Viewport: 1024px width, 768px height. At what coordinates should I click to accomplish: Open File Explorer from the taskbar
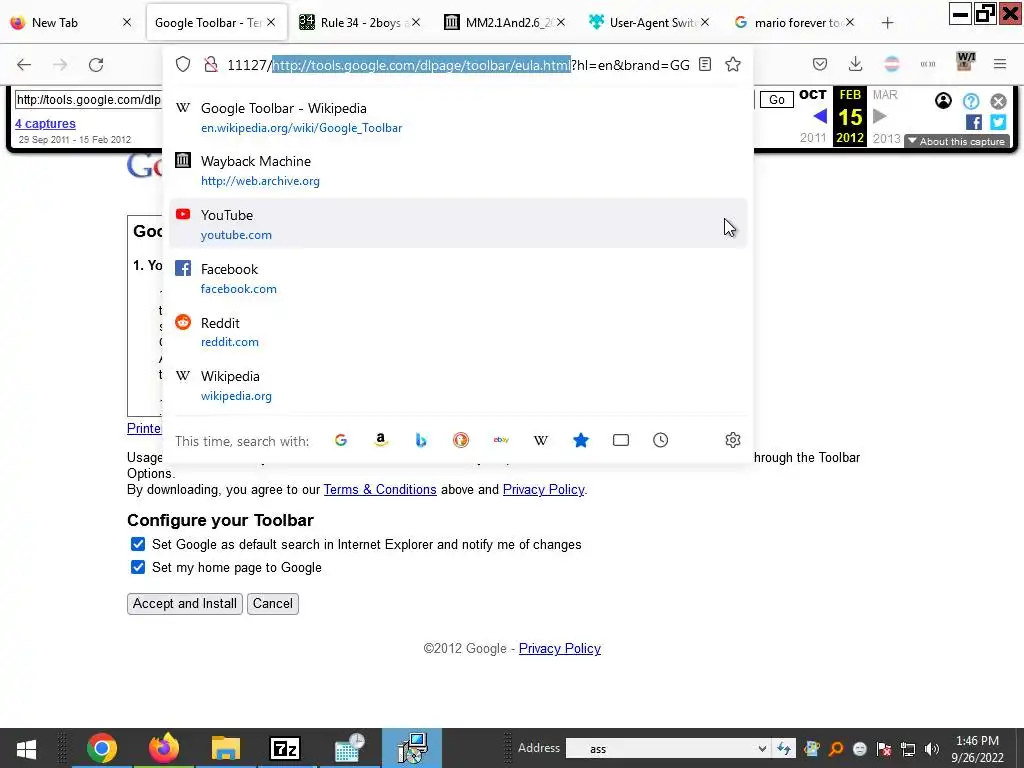pos(225,748)
